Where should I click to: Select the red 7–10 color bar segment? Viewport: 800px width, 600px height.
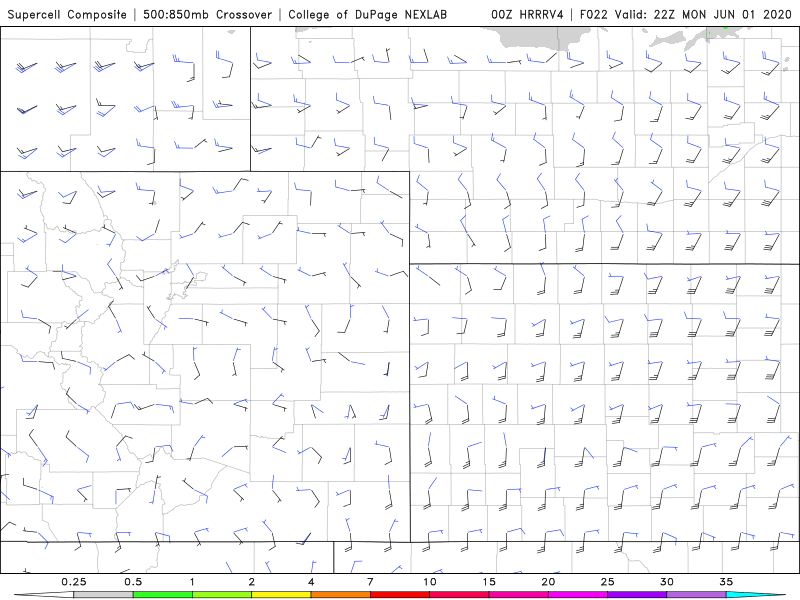pyautogui.click(x=399, y=595)
